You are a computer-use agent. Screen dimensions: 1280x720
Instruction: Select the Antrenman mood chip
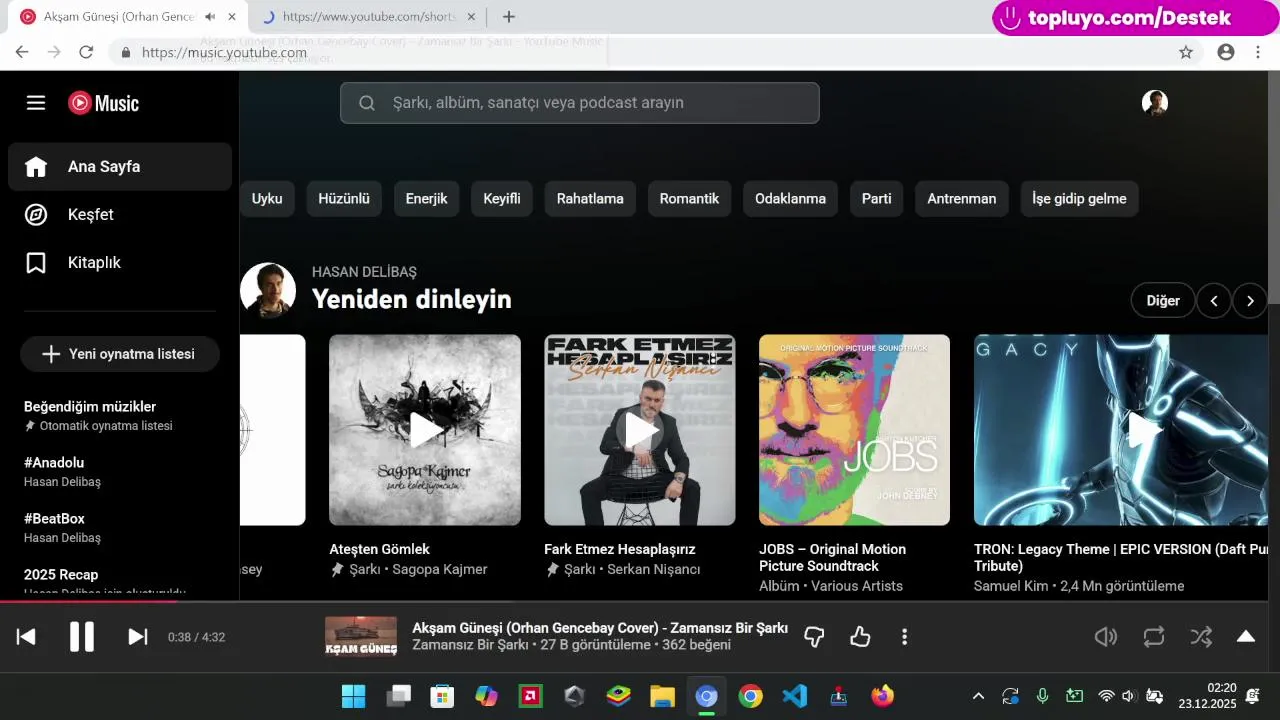[962, 199]
